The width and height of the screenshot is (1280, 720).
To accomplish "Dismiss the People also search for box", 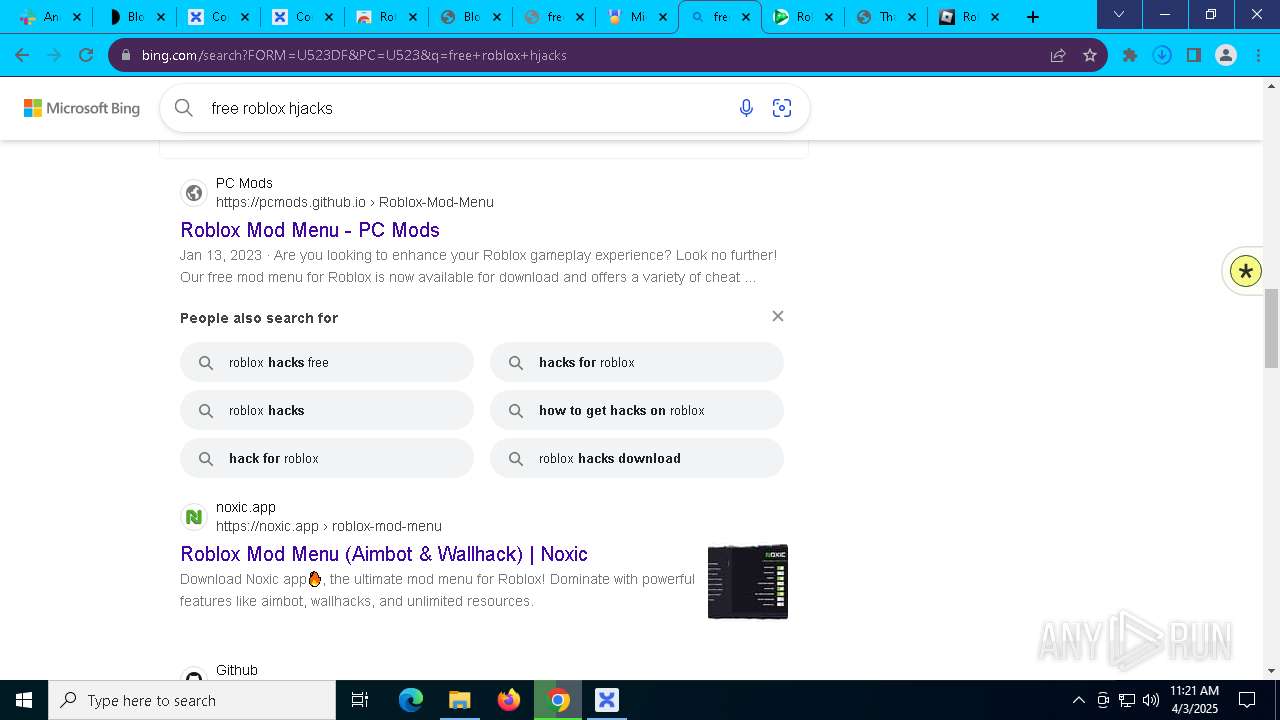I will pyautogui.click(x=778, y=316).
